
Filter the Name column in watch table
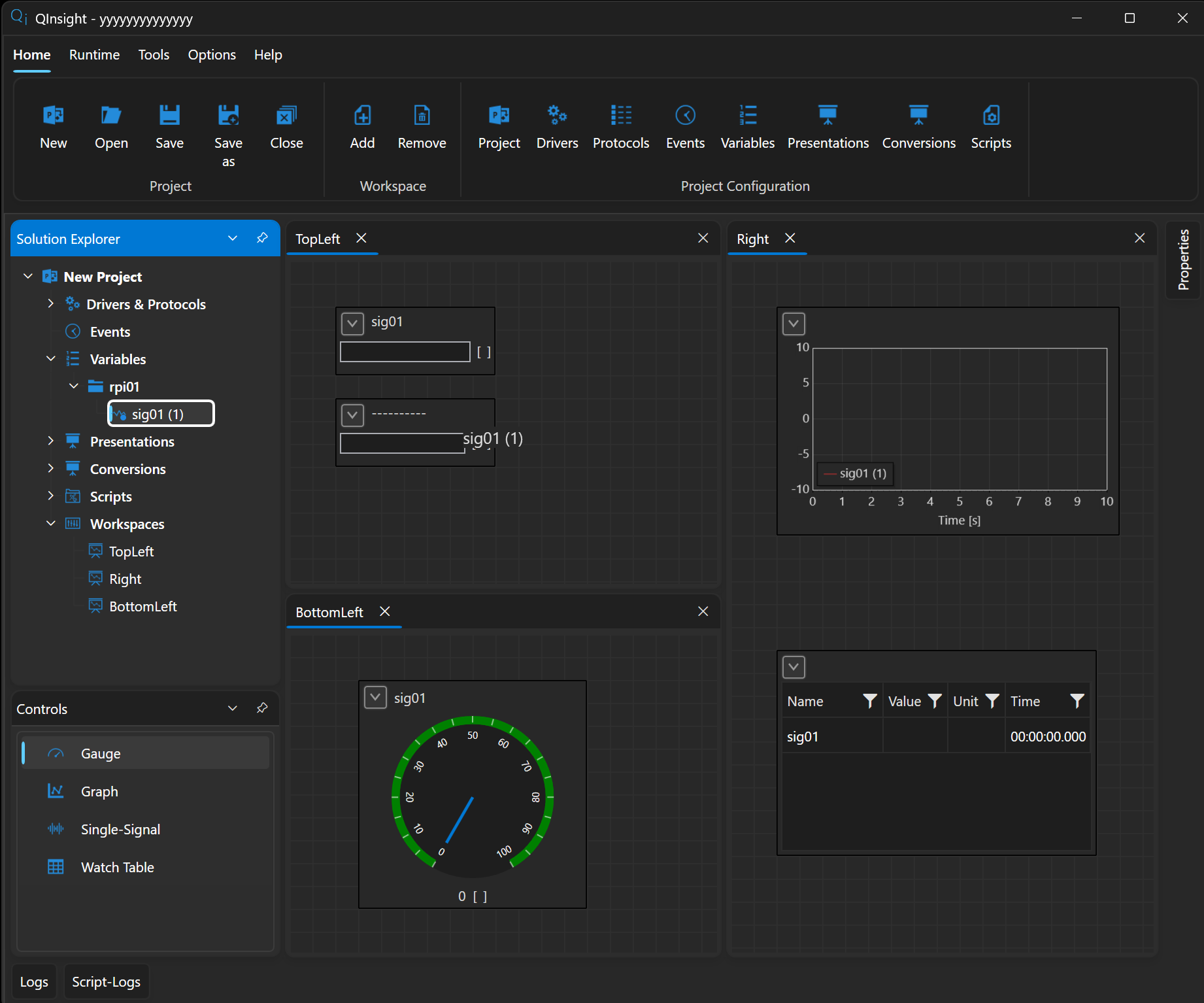869,701
